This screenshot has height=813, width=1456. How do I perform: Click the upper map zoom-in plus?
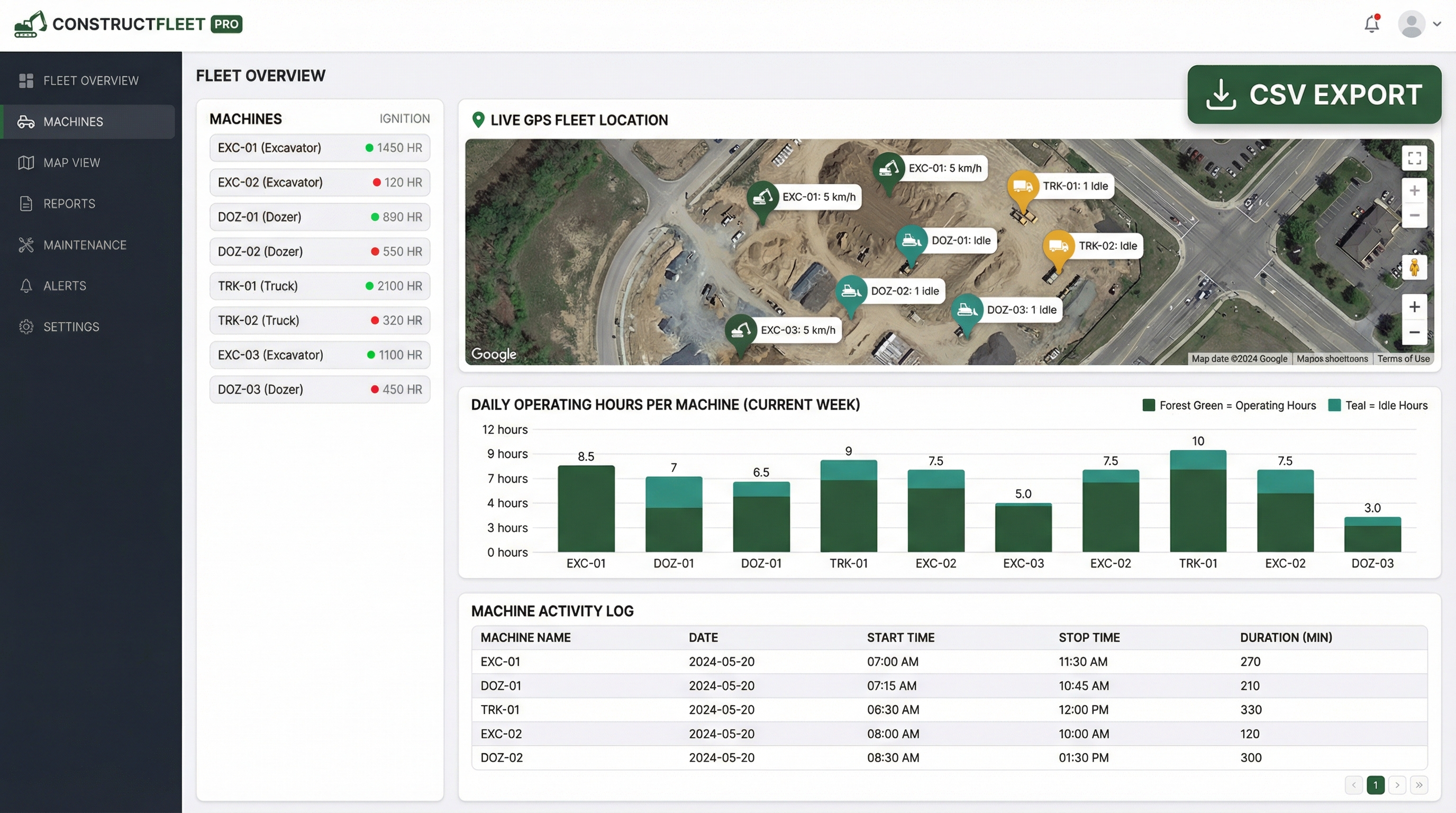(x=1414, y=191)
